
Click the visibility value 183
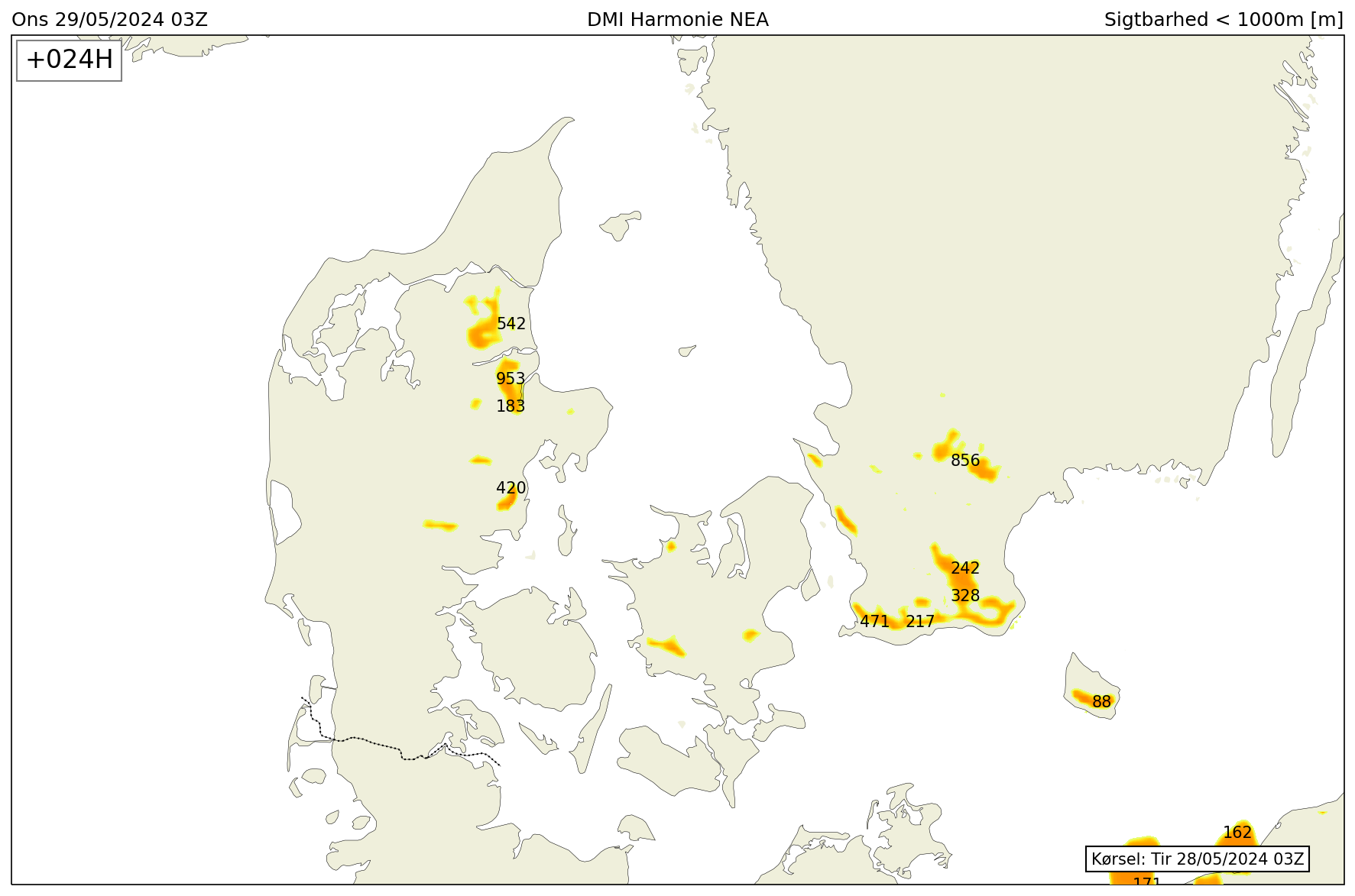click(511, 406)
